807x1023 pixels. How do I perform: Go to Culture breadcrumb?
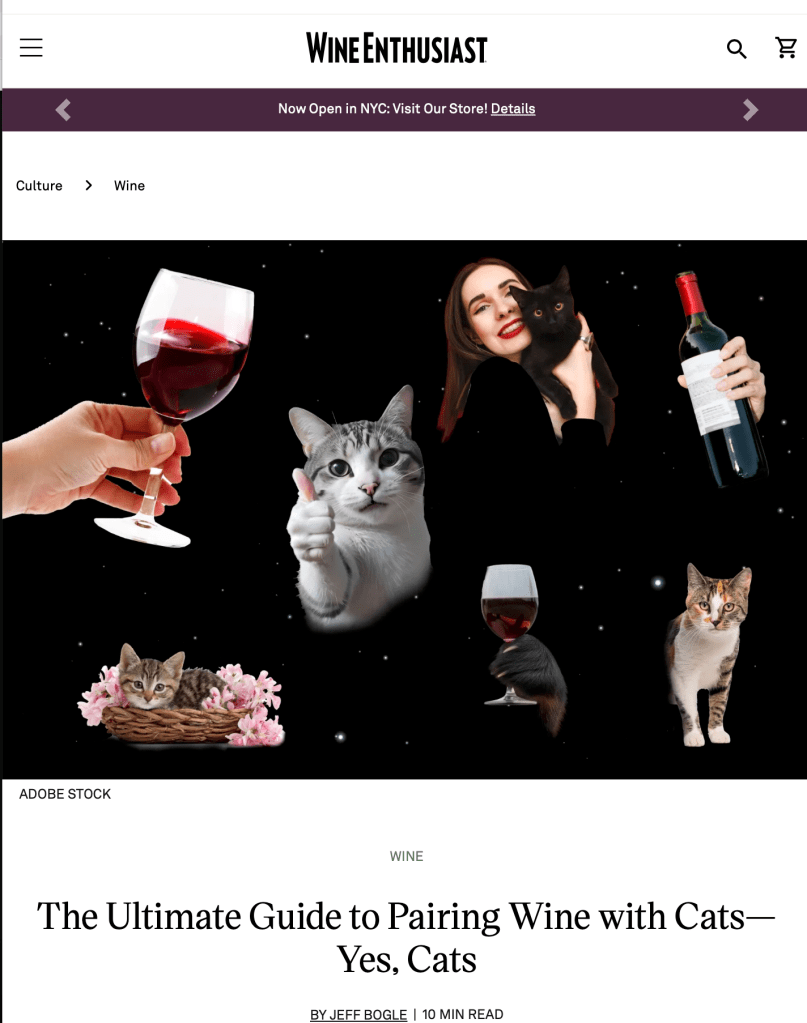click(39, 185)
